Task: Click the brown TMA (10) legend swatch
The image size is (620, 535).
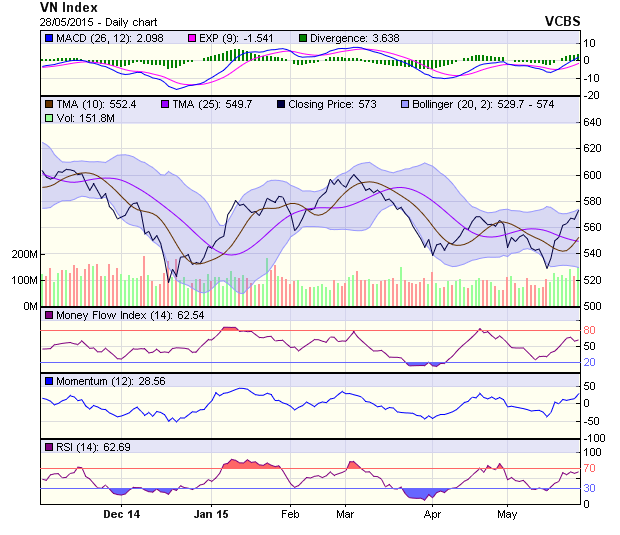Action: tap(48, 103)
